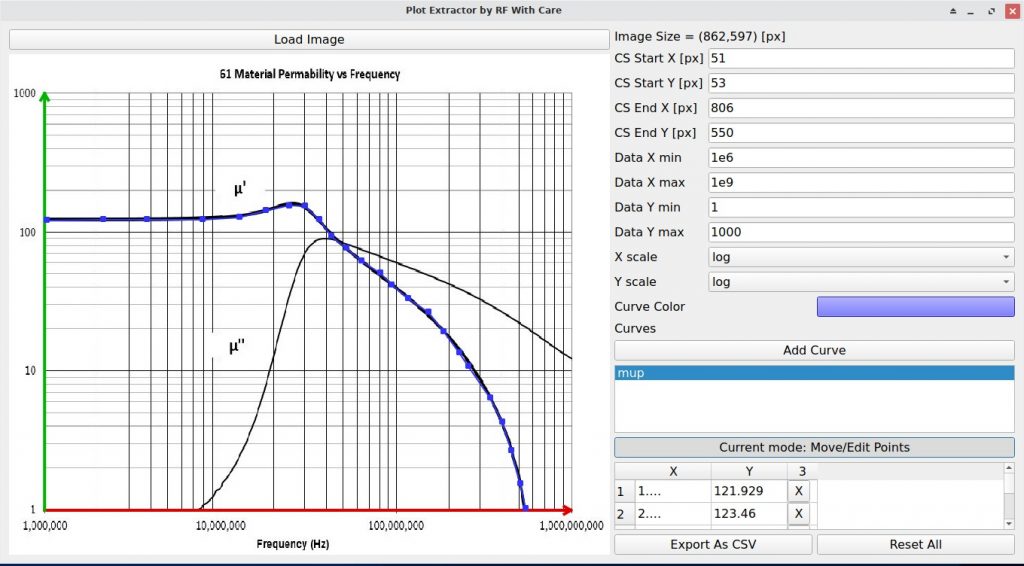
Task: Click Export As CSV button
Action: pos(713,545)
